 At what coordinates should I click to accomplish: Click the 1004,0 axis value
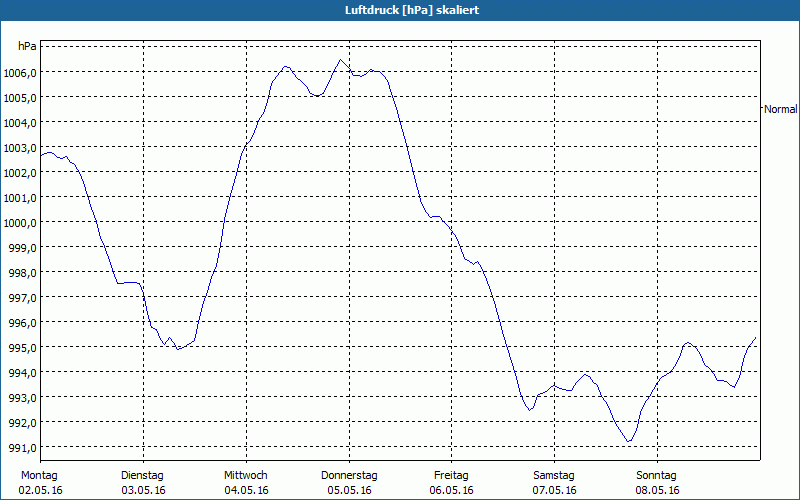point(20,122)
